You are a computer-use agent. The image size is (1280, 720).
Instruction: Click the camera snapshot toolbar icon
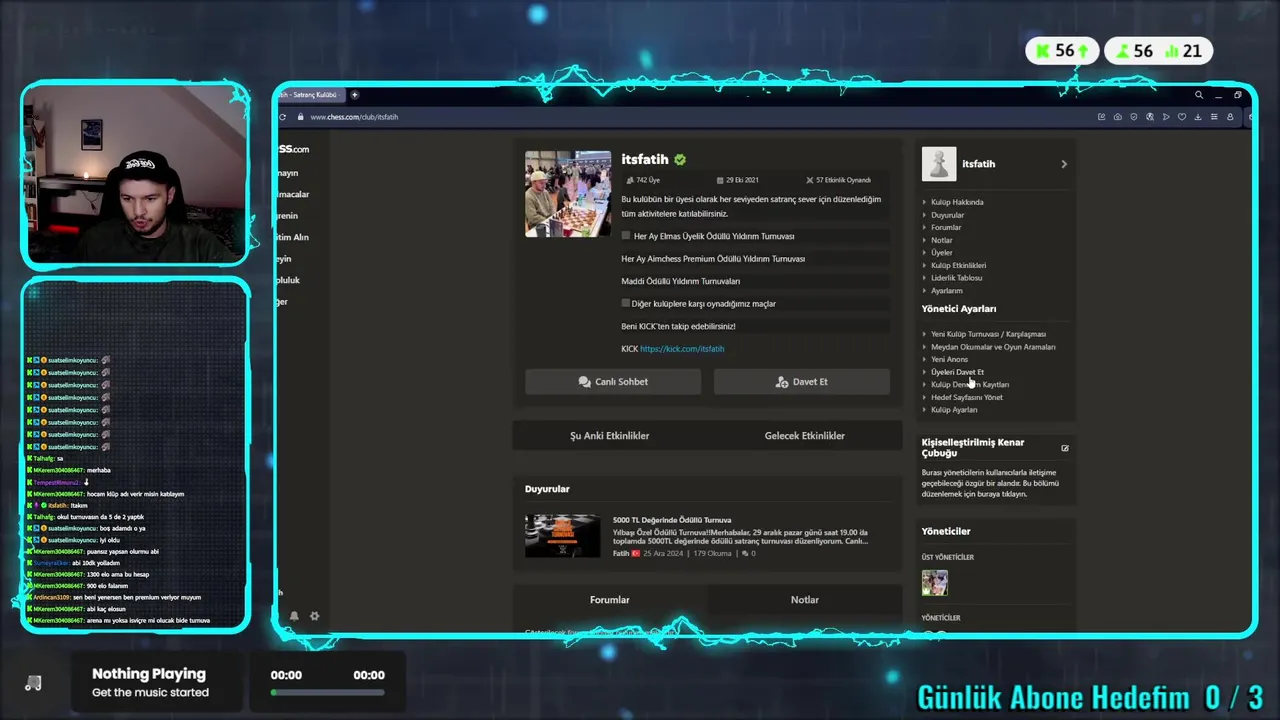1117,117
